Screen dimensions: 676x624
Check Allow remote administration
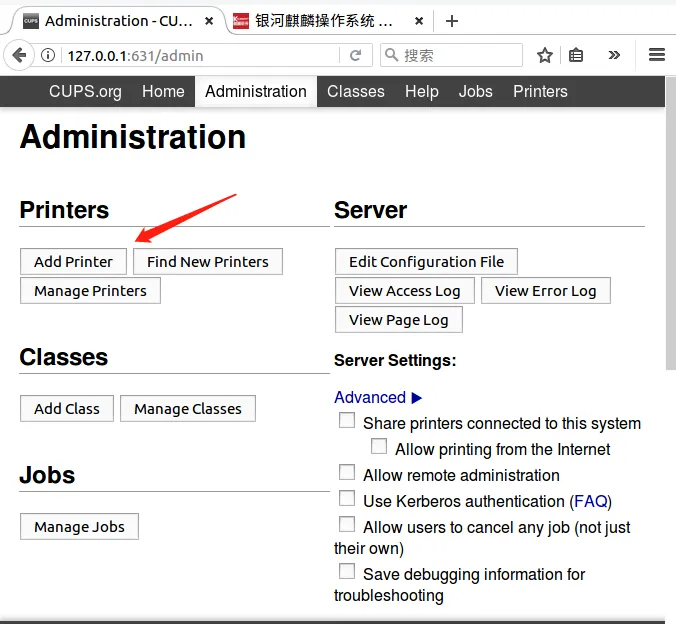pos(347,473)
